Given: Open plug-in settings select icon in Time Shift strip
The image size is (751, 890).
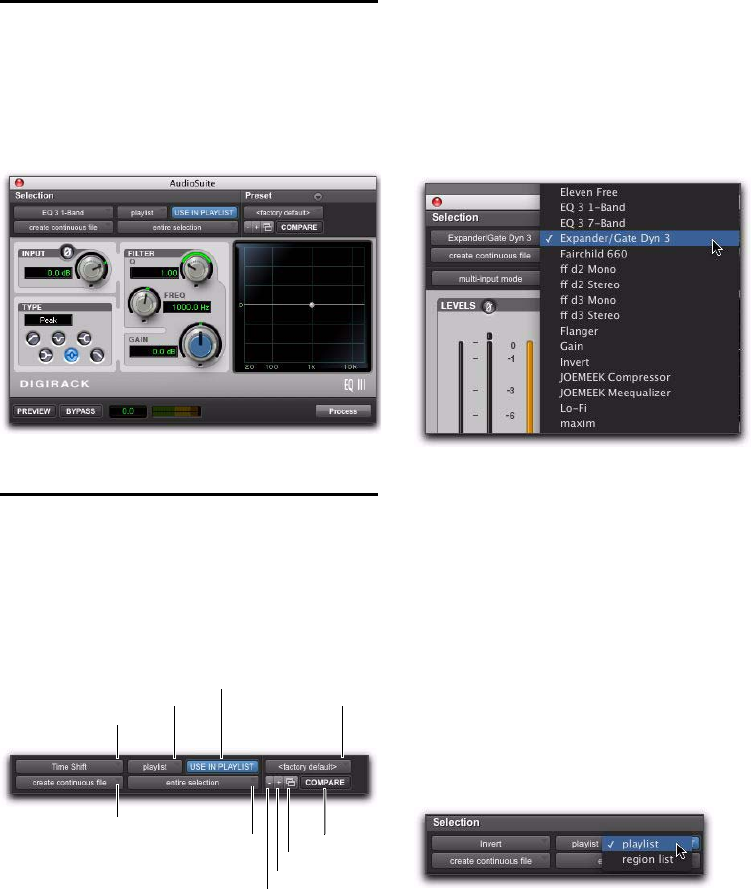Looking at the screenshot, I should tap(290, 782).
